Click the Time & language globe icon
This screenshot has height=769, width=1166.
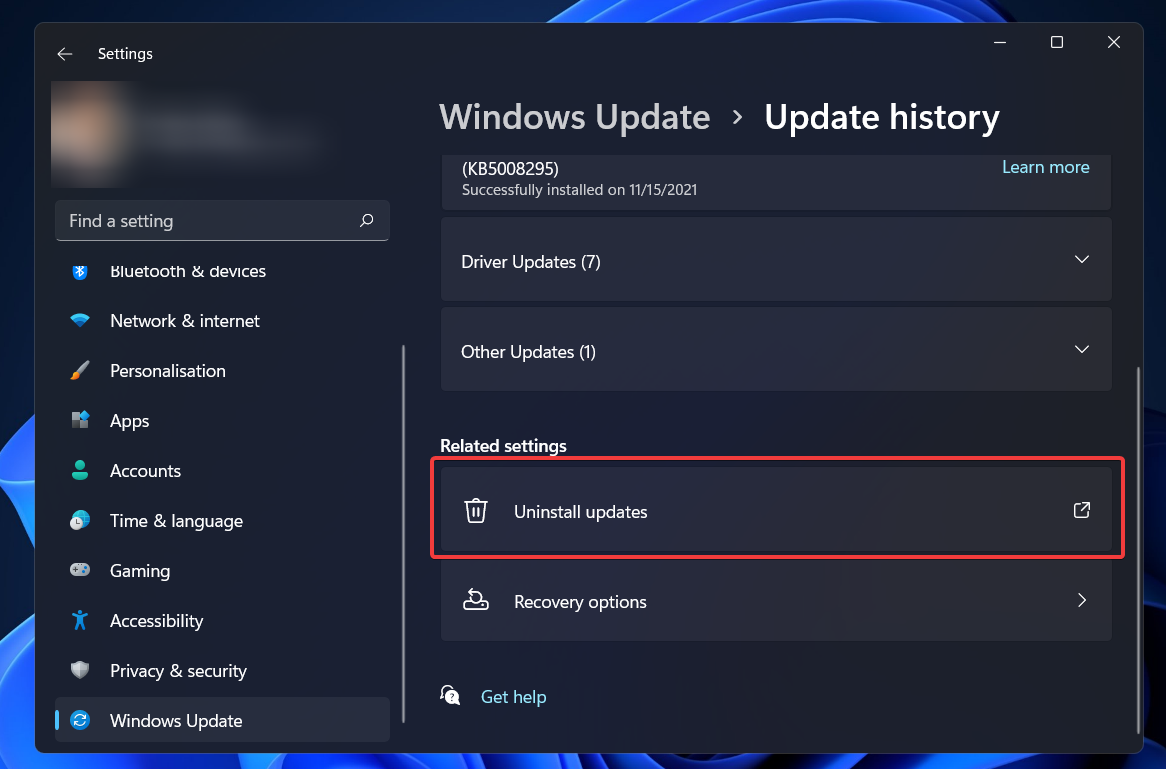click(x=80, y=520)
